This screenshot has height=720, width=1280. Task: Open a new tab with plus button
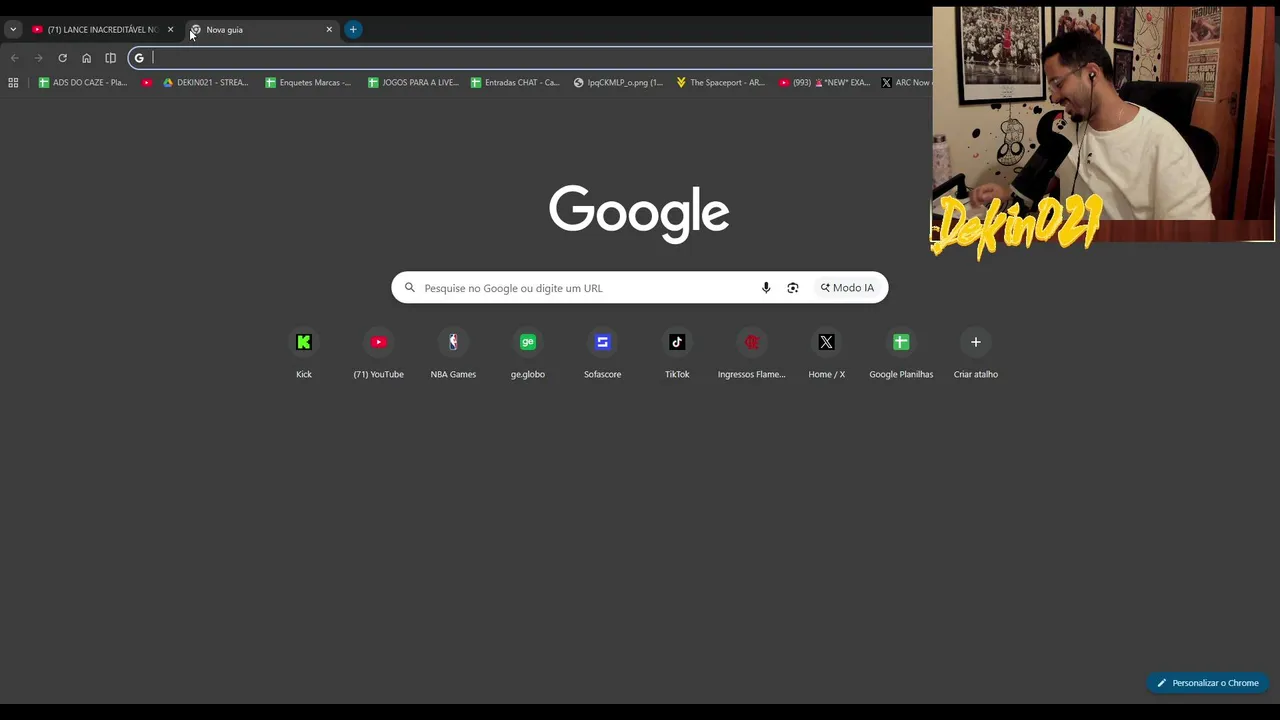(x=353, y=30)
